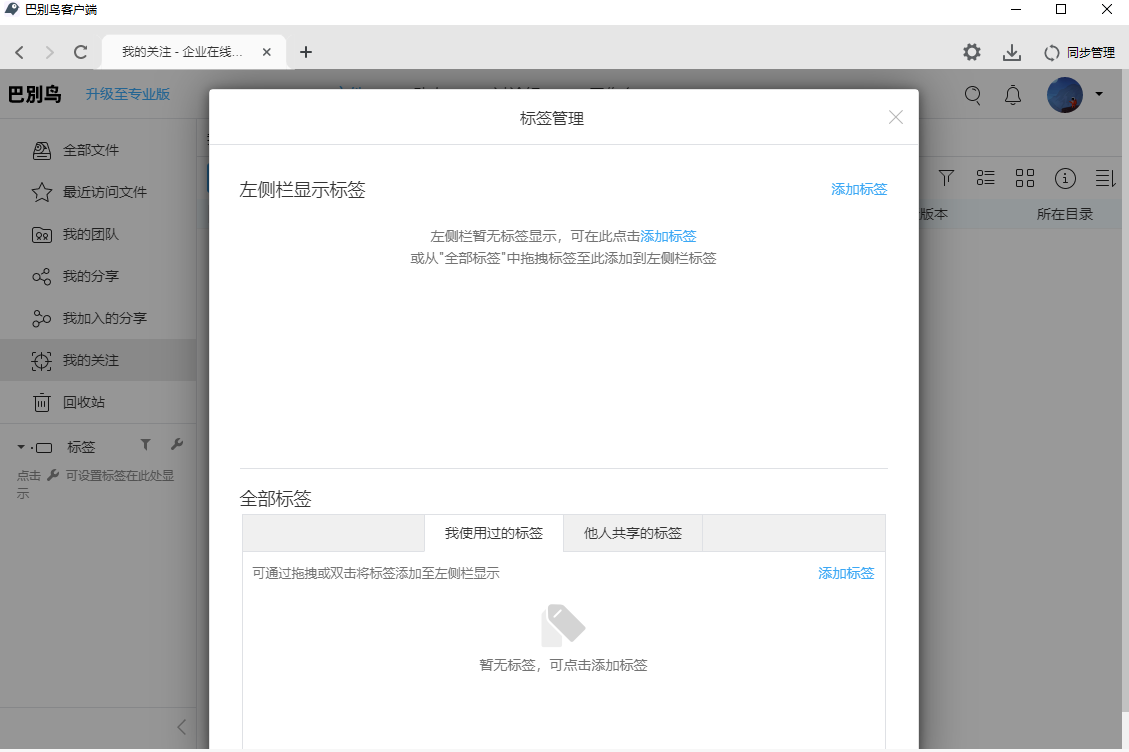1129x752 pixels.
Task: Click filter funnel icon in file toolbar
Action: coord(946,177)
